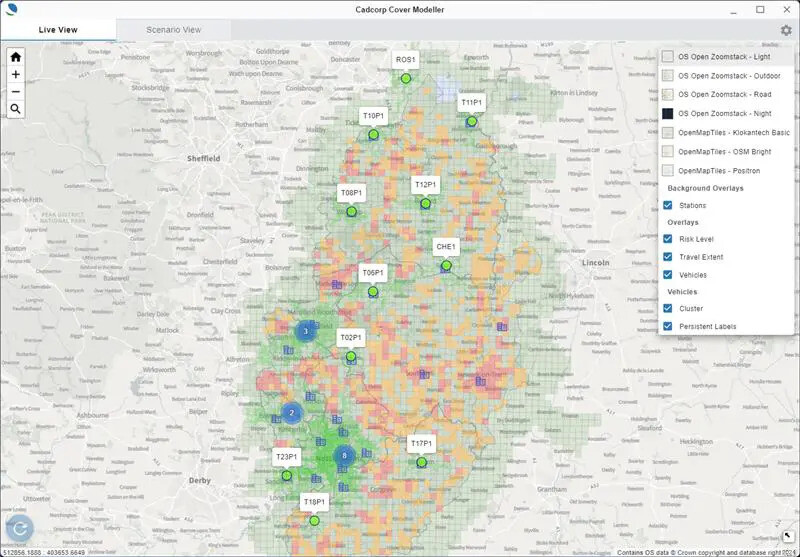This screenshot has height=557, width=800.
Task: Switch to the Scenario View tab
Action: (174, 30)
